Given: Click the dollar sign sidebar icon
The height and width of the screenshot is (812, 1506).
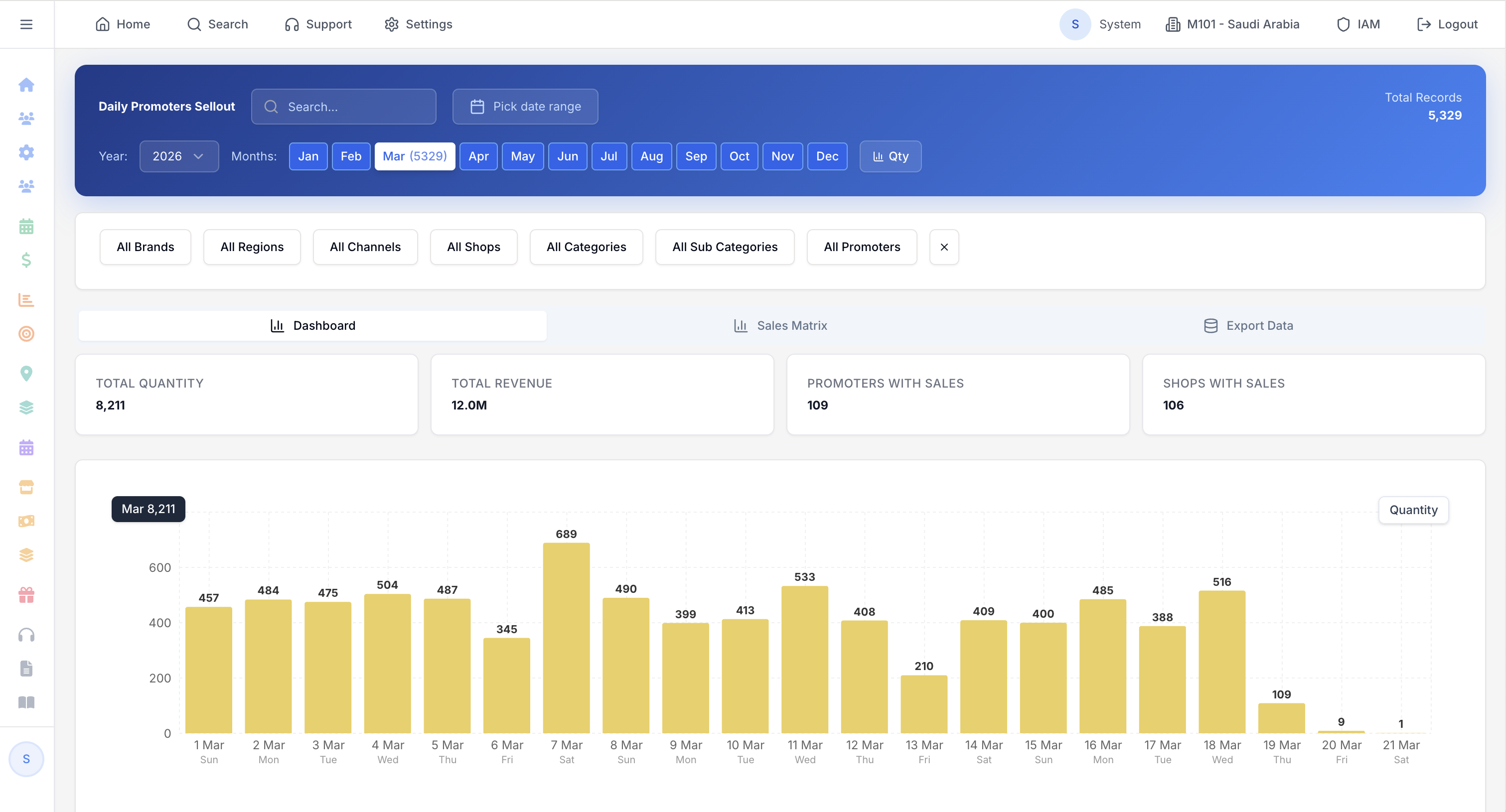Looking at the screenshot, I should 26,260.
